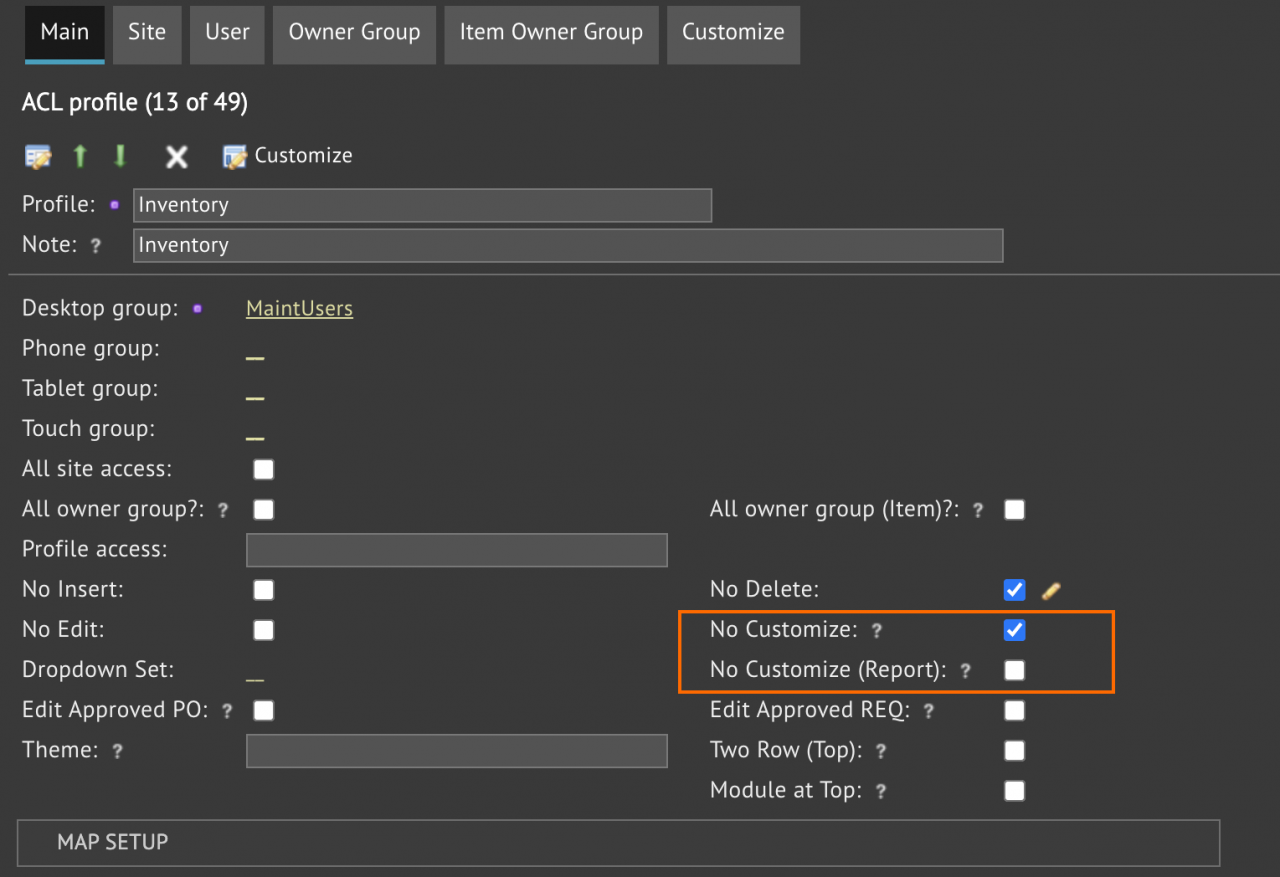The height and width of the screenshot is (877, 1280).
Task: Open the Site tab
Action: (x=147, y=33)
